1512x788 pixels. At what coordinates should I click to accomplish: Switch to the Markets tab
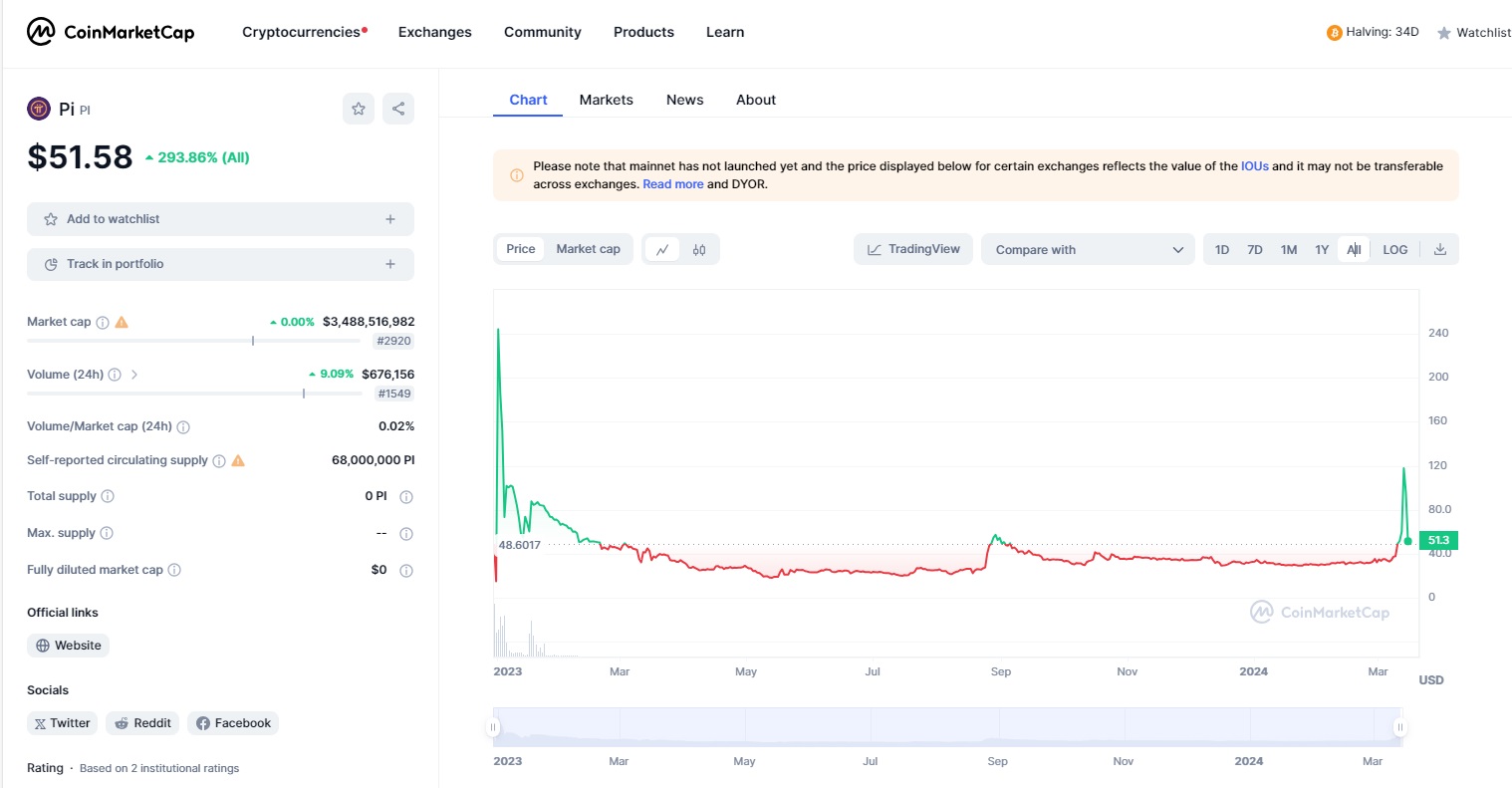click(607, 100)
